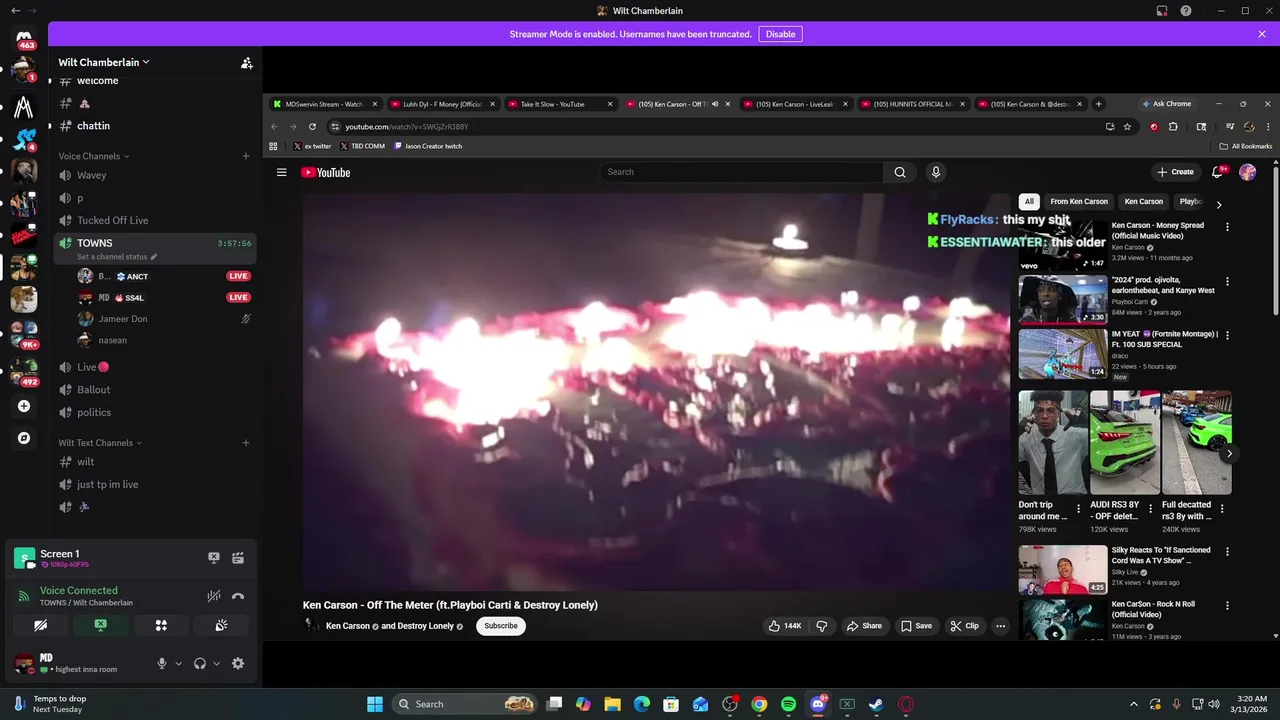
Task: Open 2024 Playboi Carti video thumbnail
Action: 1063,299
